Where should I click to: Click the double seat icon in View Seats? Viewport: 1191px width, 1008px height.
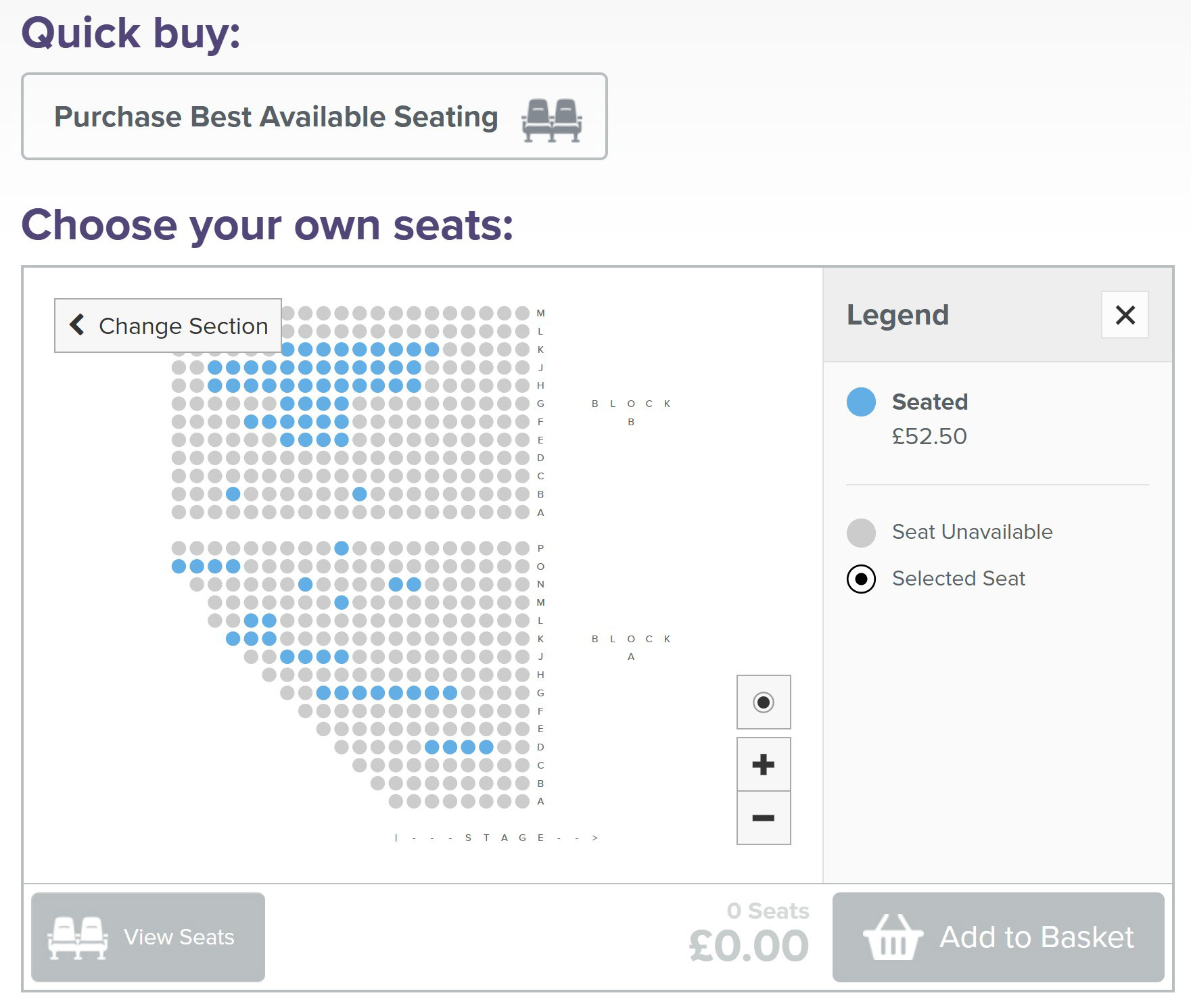78,938
